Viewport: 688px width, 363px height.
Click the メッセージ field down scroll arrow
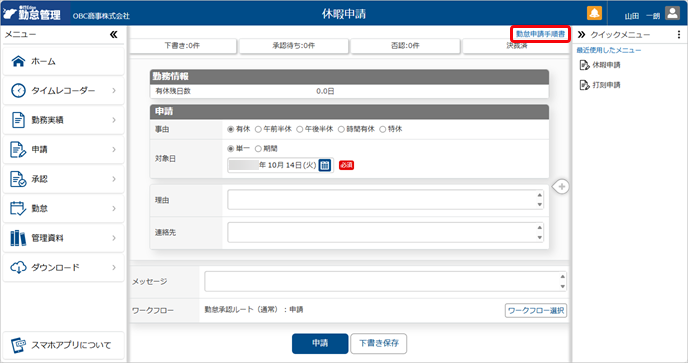[x=563, y=286]
